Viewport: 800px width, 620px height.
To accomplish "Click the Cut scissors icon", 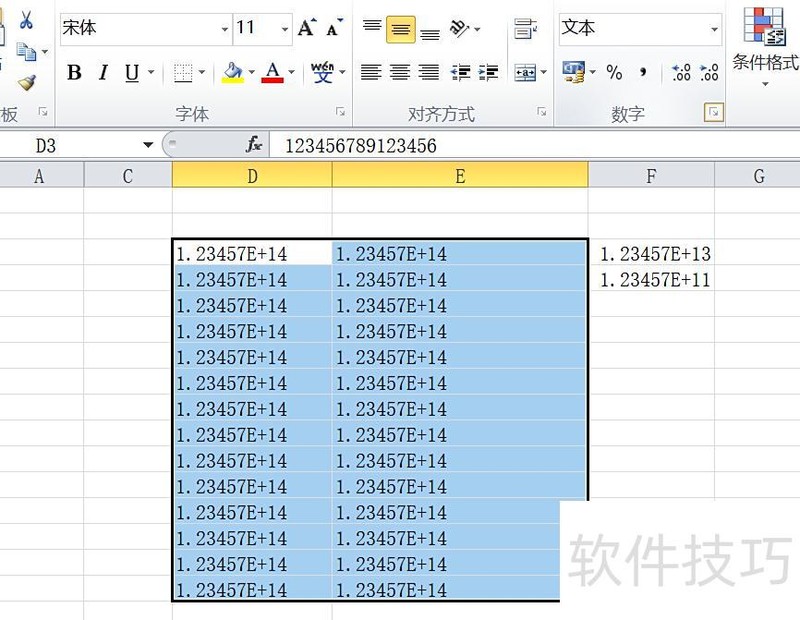I will tap(26, 20).
